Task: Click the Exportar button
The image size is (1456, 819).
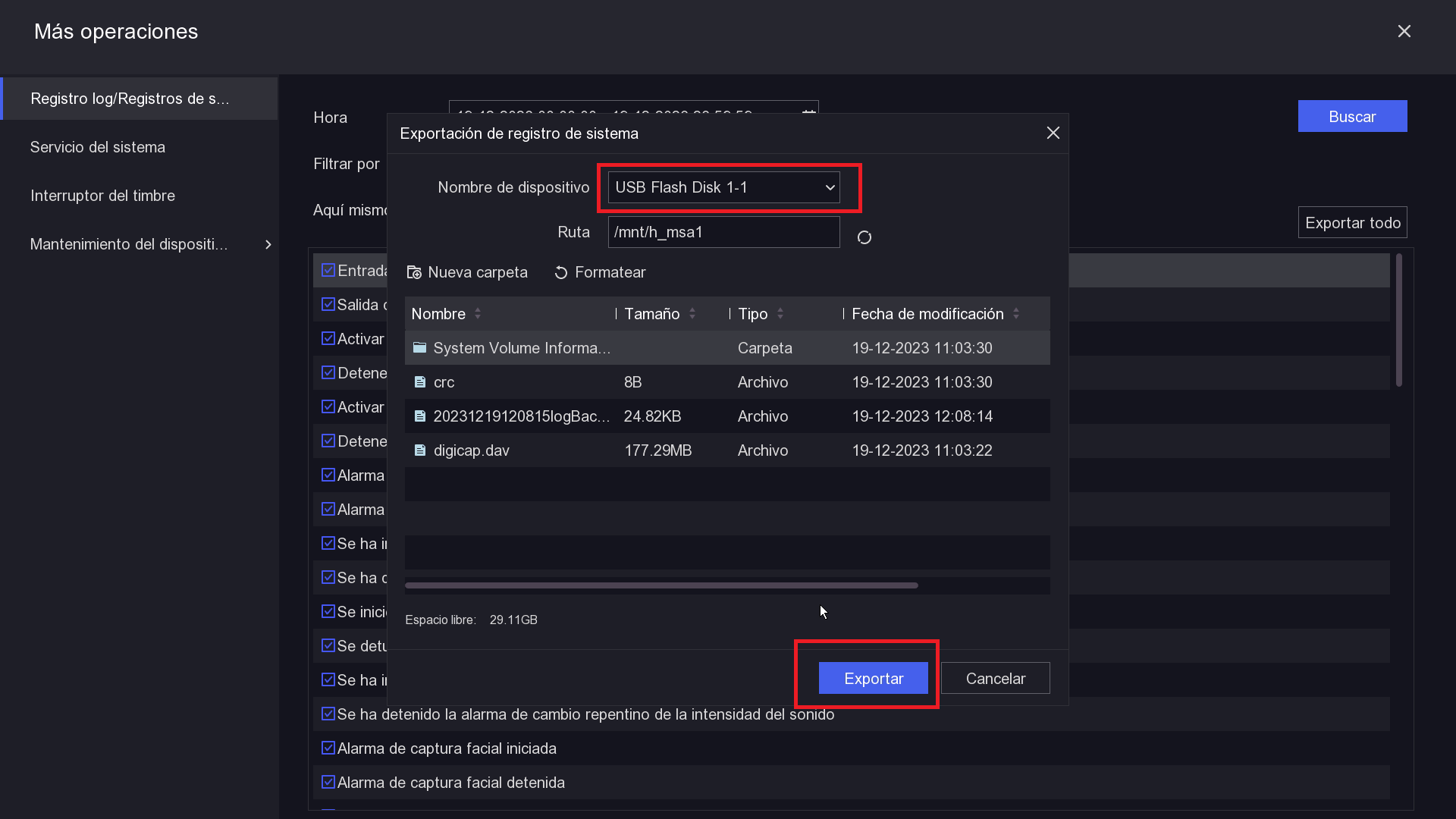Action: (874, 678)
